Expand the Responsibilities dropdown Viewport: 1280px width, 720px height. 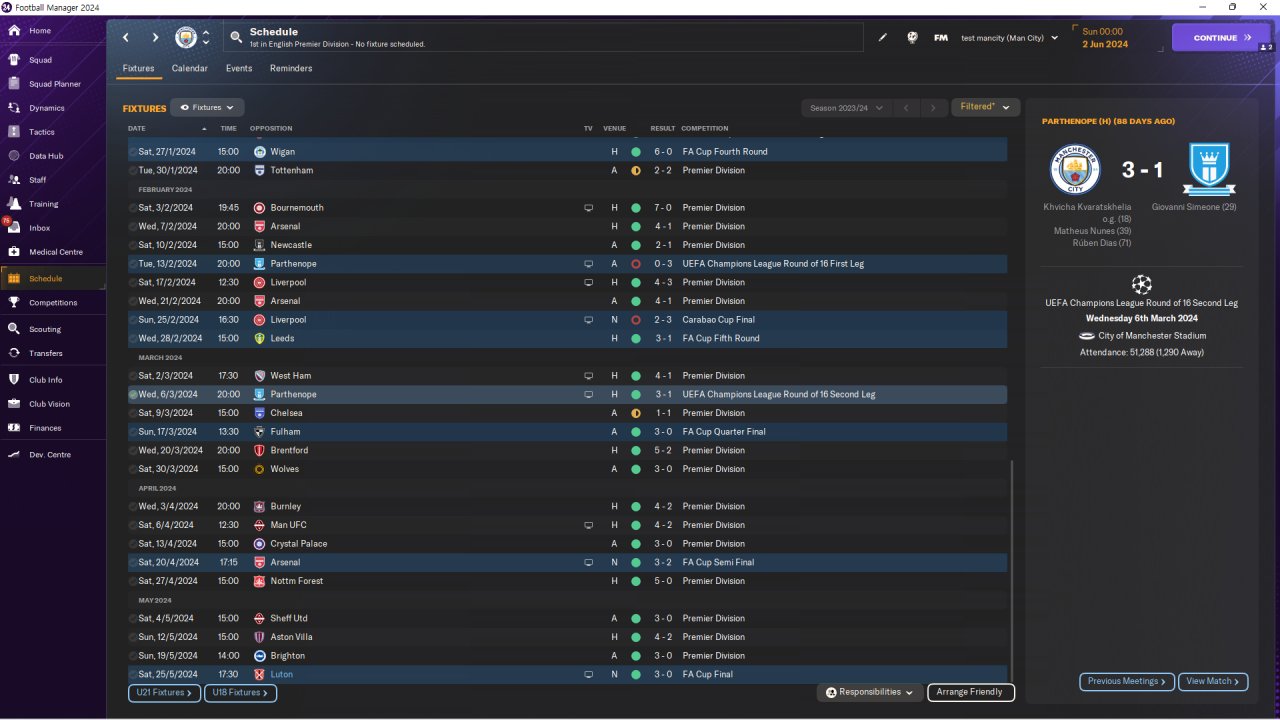click(869, 692)
